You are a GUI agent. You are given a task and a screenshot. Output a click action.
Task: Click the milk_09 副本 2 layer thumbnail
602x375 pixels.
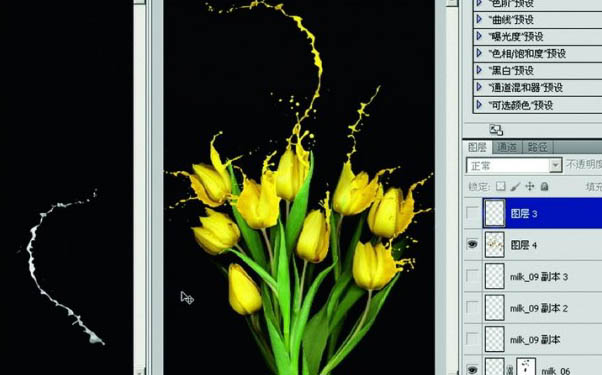pos(494,307)
